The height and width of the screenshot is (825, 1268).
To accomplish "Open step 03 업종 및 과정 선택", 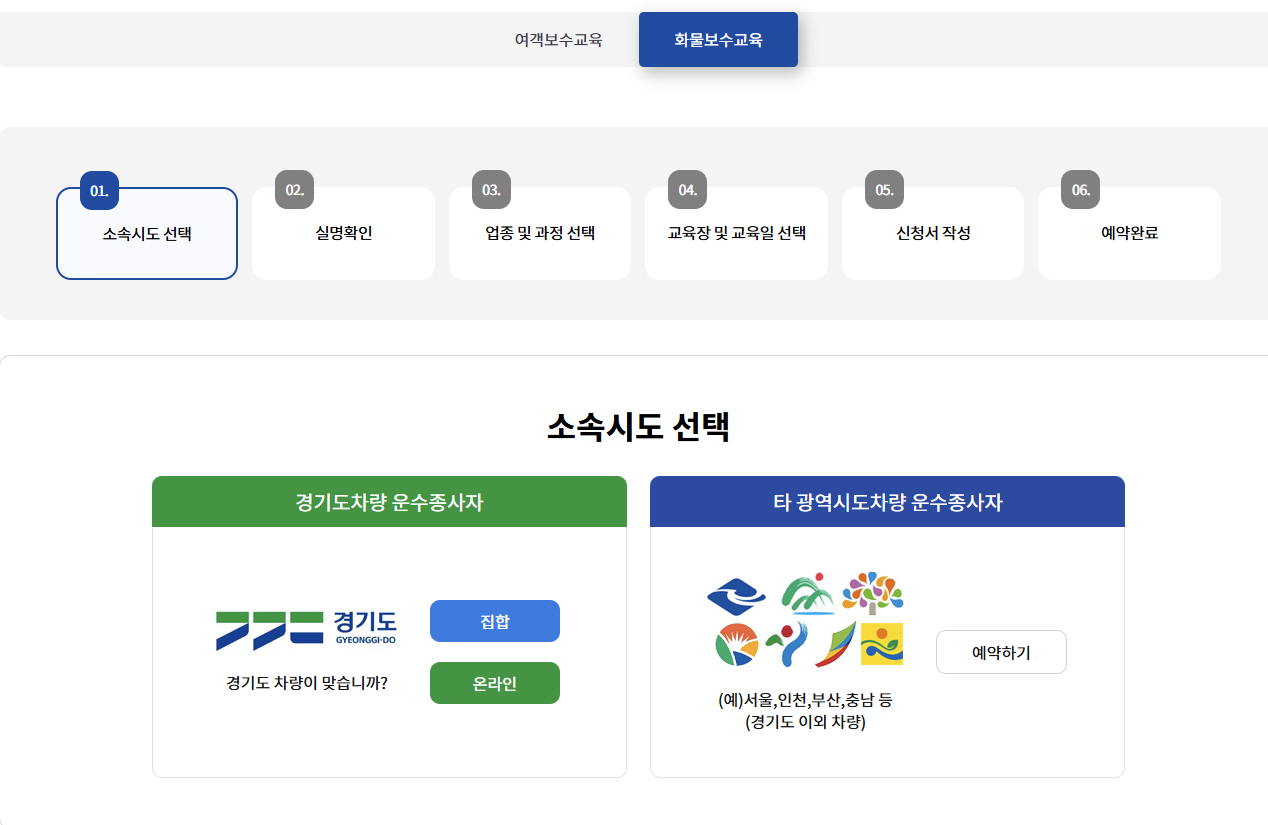I will click(x=540, y=233).
